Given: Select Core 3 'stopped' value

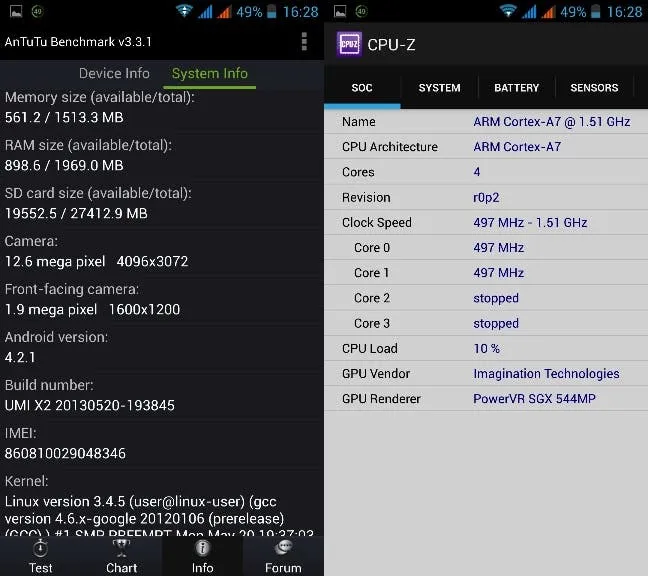Looking at the screenshot, I should pos(496,323).
